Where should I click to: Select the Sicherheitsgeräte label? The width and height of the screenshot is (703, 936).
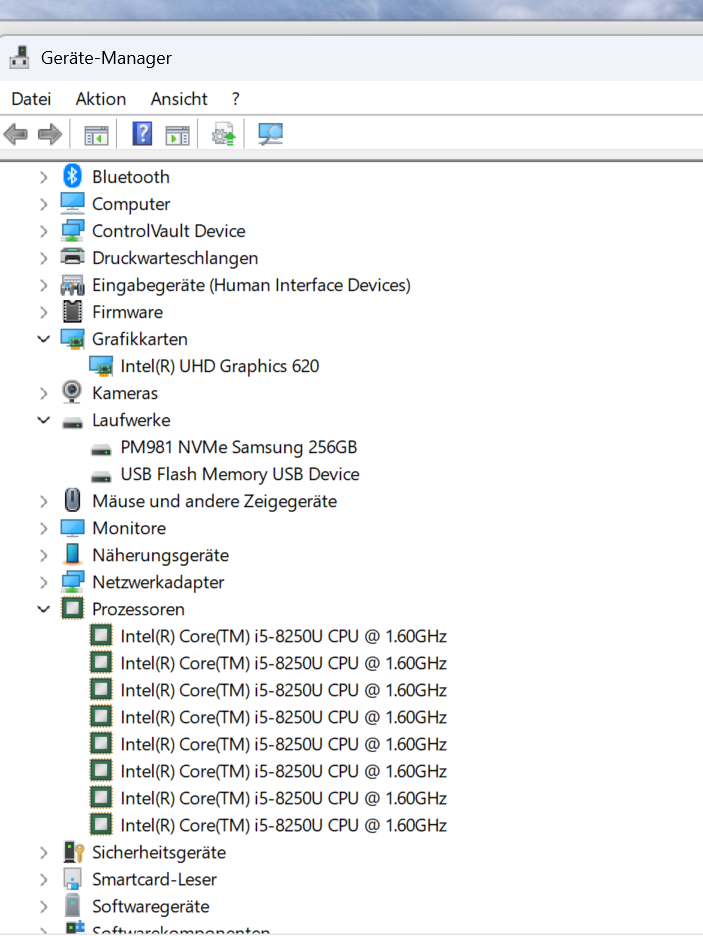(x=159, y=852)
